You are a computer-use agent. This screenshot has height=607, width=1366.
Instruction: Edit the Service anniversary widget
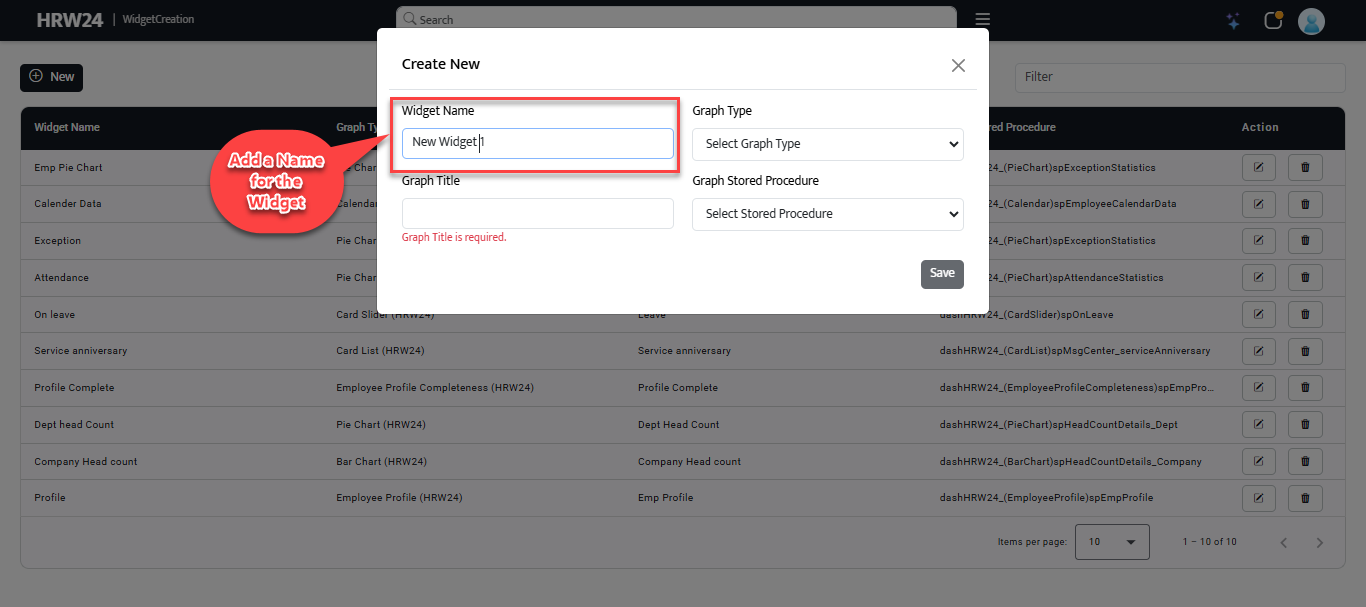(1259, 351)
